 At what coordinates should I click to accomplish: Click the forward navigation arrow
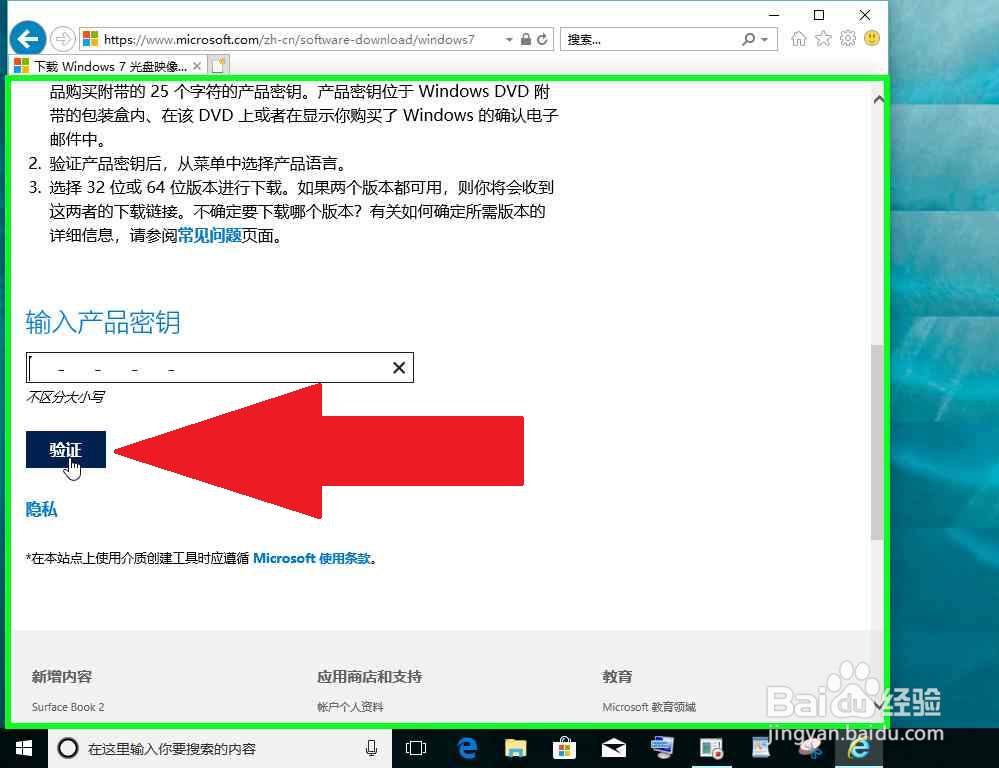61,37
